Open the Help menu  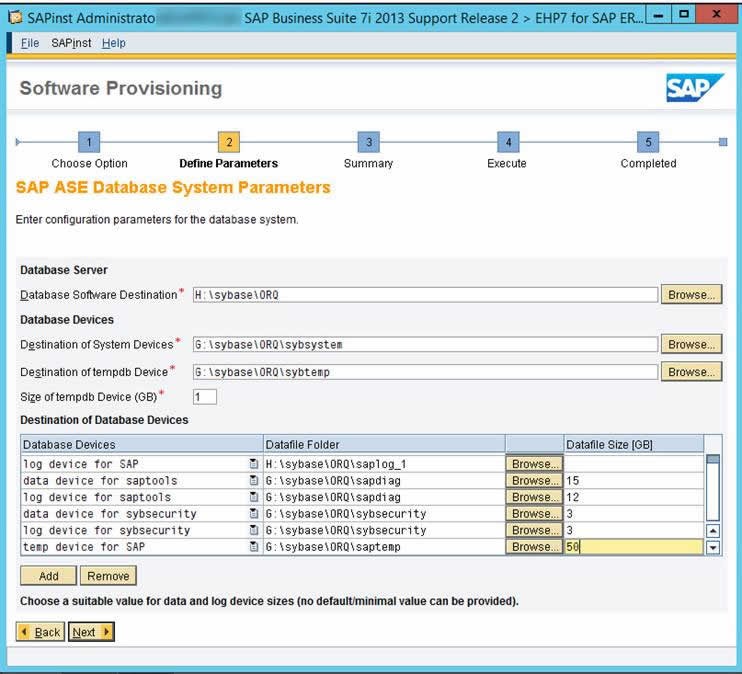[x=114, y=43]
